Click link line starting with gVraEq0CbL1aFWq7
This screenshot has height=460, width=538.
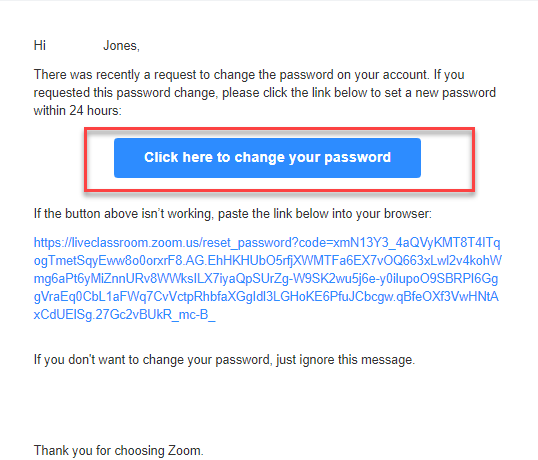coord(266,296)
